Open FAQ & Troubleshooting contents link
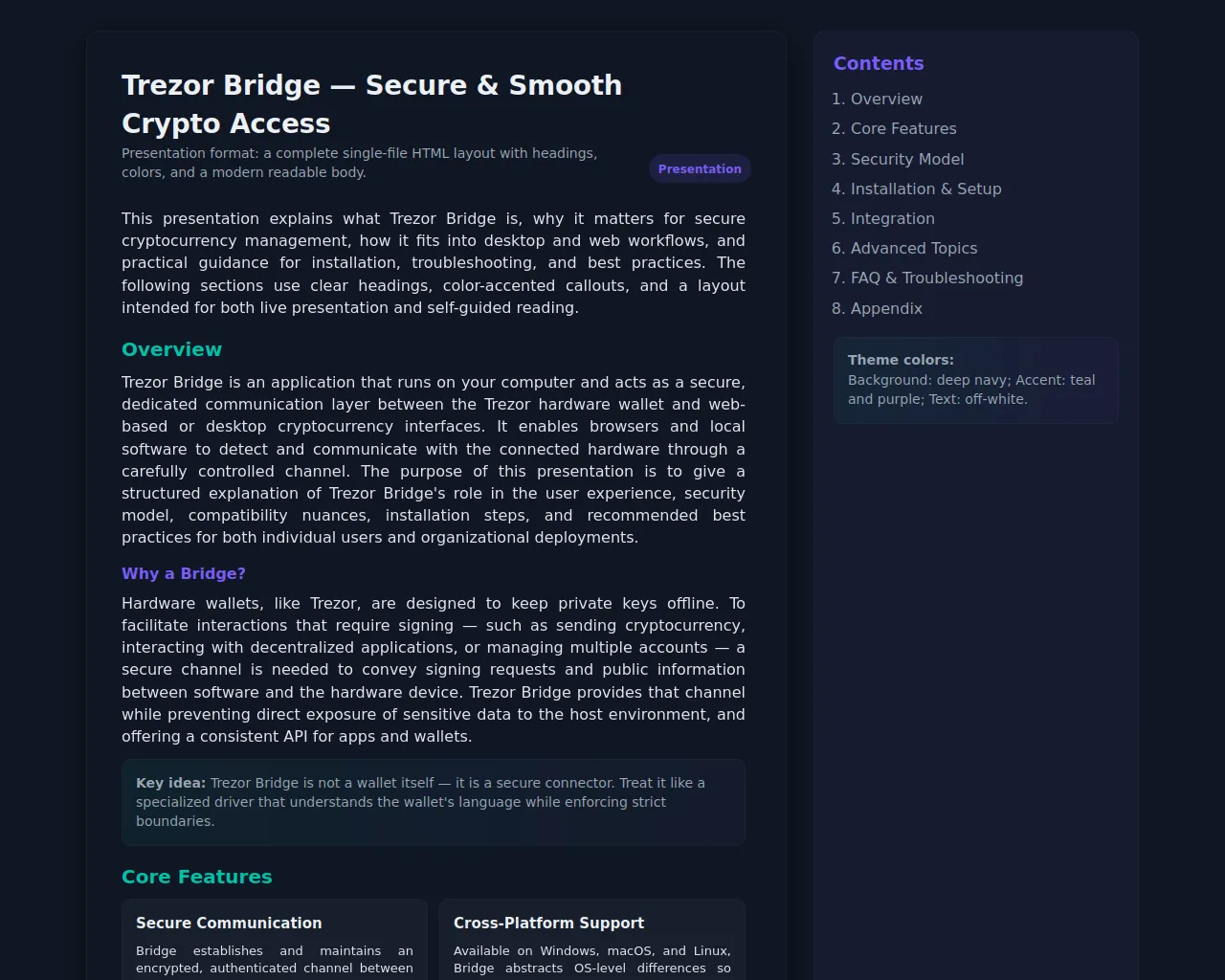The height and width of the screenshot is (980, 1225). (x=937, y=278)
